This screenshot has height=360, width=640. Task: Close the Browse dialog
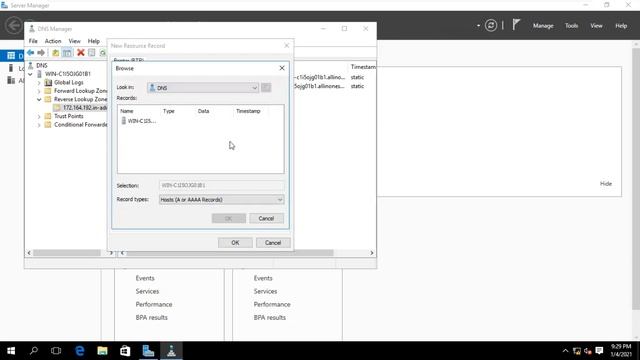pos(282,68)
